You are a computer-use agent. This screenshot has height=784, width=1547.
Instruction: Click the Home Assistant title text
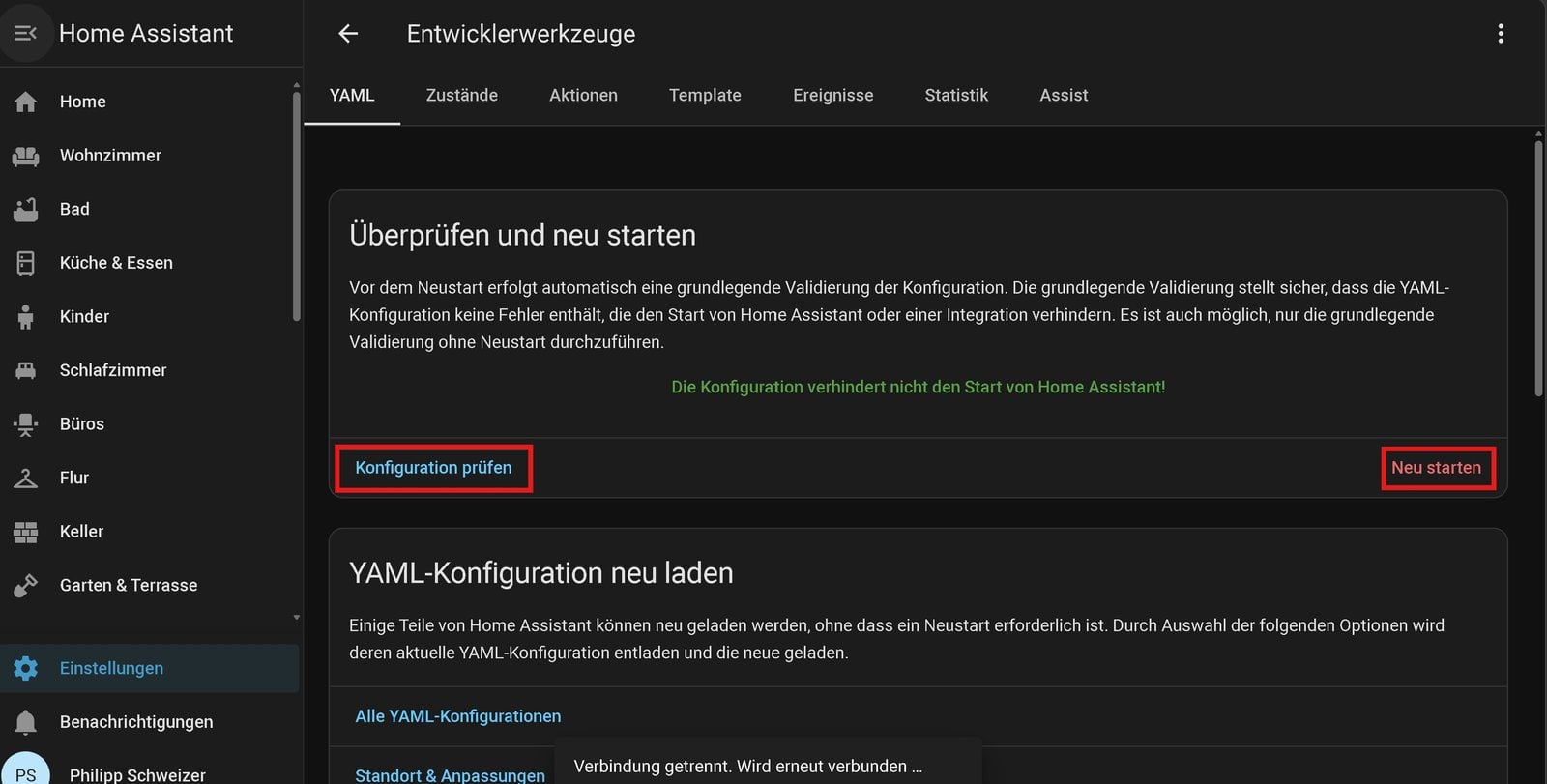(146, 34)
